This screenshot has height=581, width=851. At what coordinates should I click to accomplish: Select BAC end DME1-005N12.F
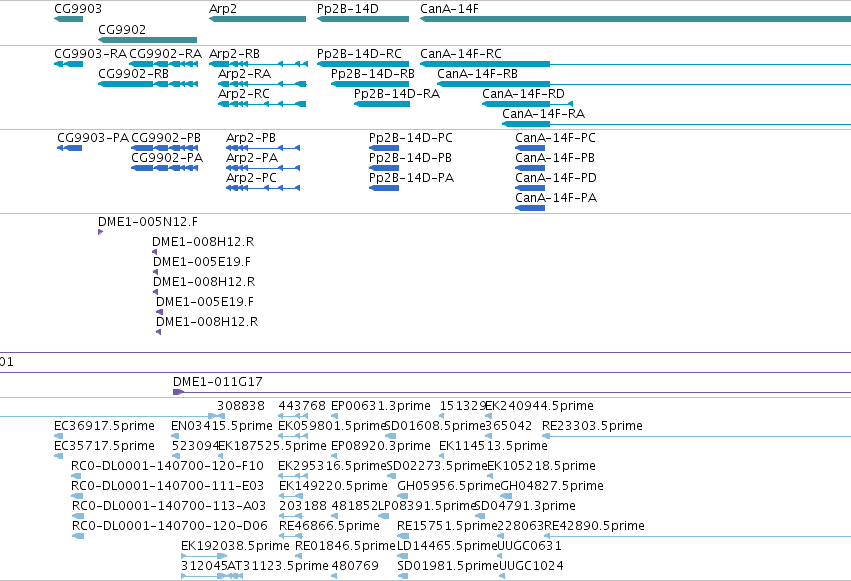pos(100,232)
